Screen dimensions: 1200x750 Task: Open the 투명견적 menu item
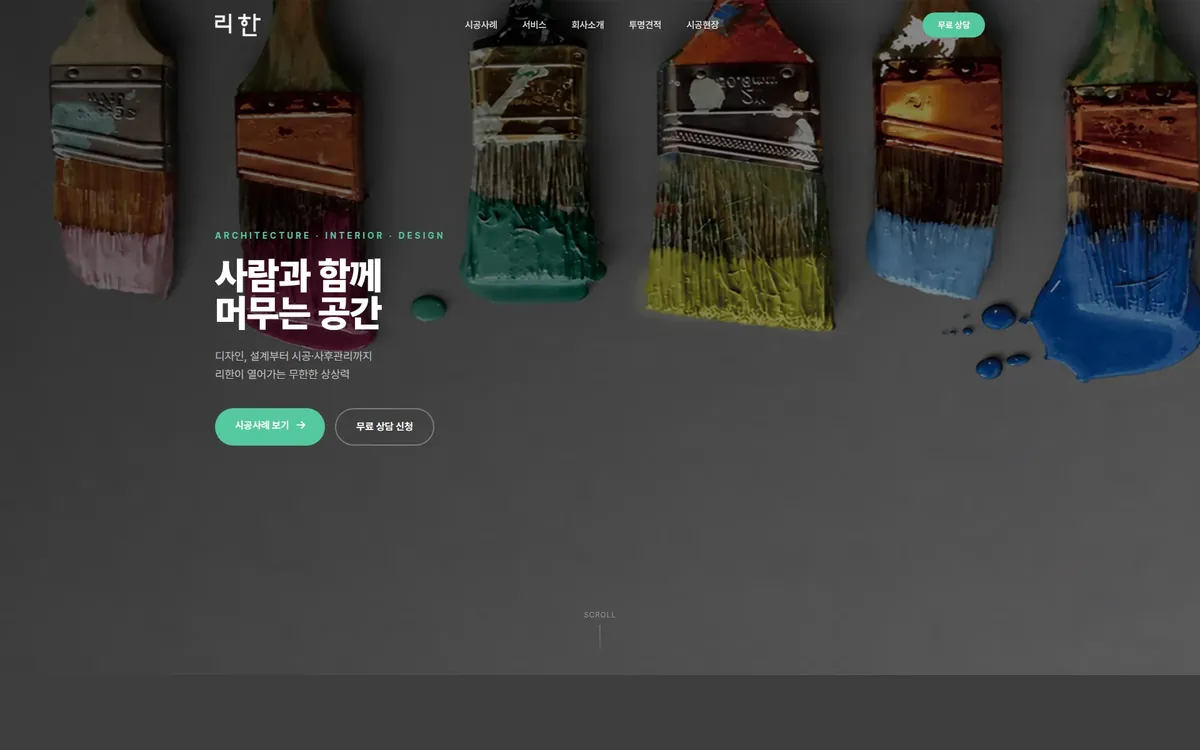pyautogui.click(x=645, y=25)
